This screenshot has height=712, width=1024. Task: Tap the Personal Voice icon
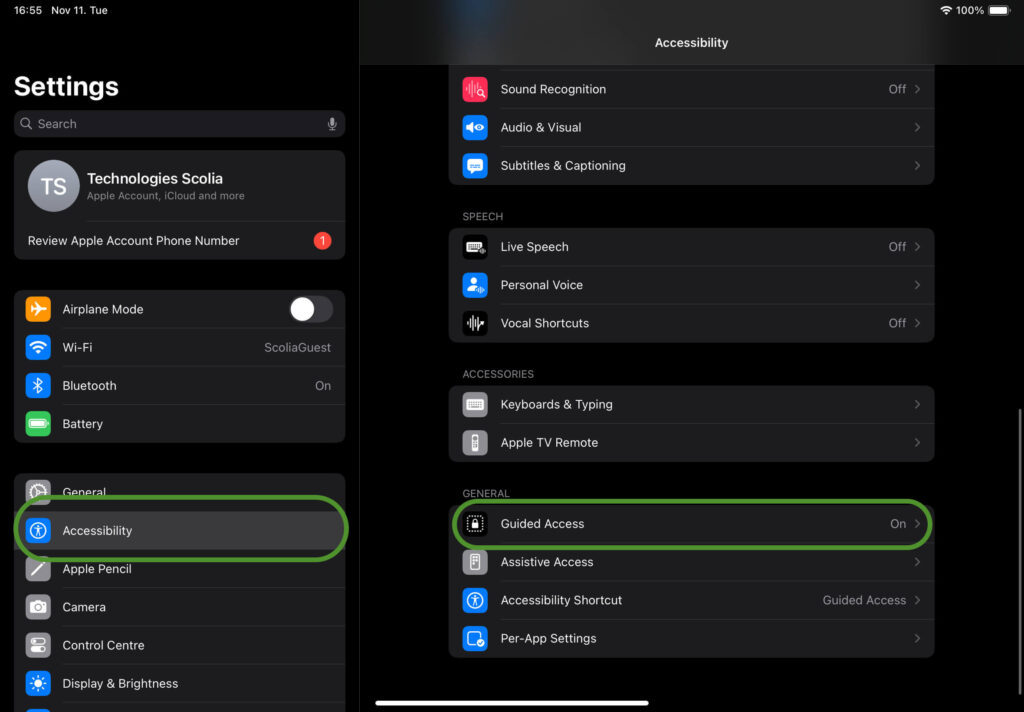(x=475, y=285)
